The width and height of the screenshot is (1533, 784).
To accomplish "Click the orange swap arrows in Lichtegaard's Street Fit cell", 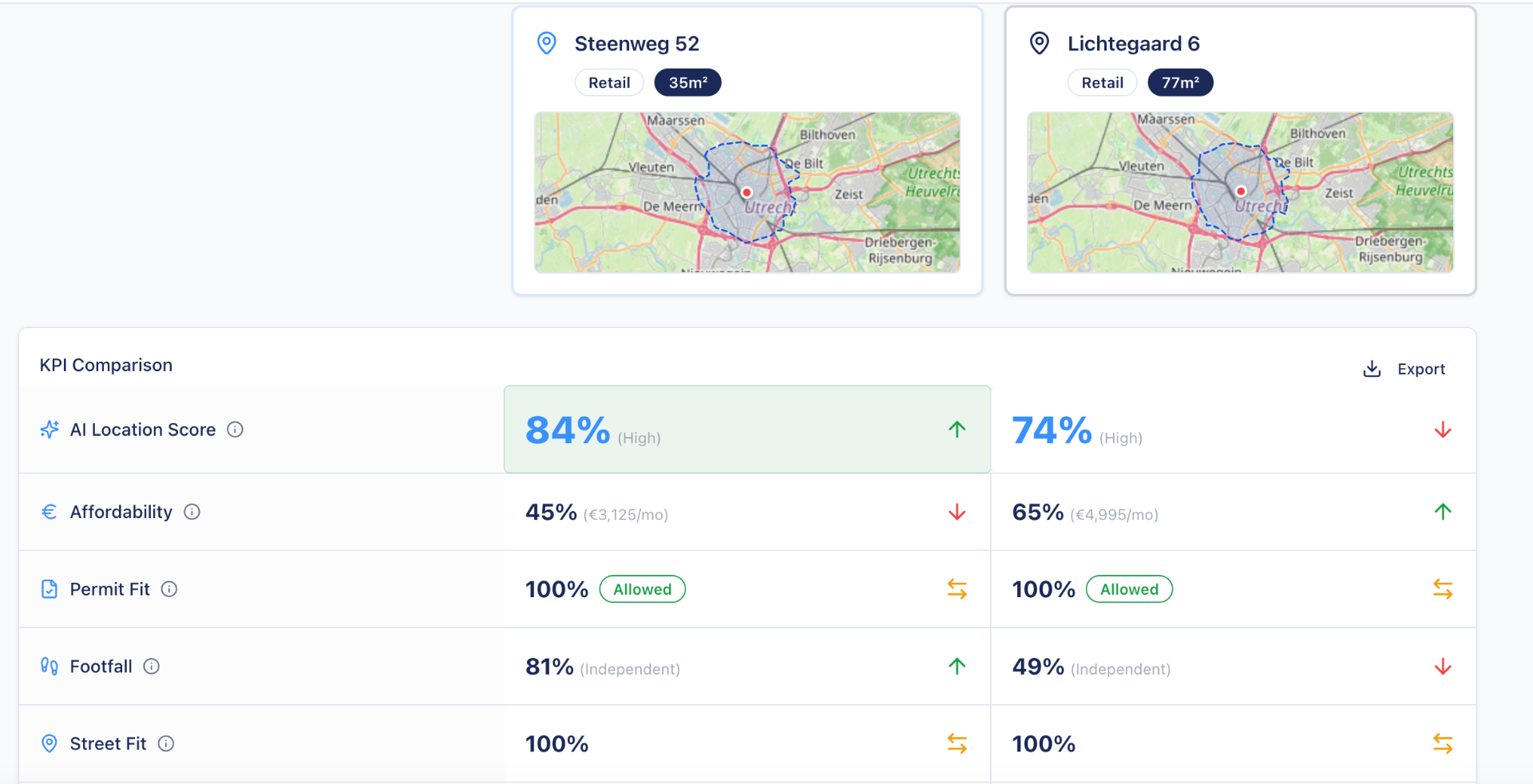I will 1443,744.
